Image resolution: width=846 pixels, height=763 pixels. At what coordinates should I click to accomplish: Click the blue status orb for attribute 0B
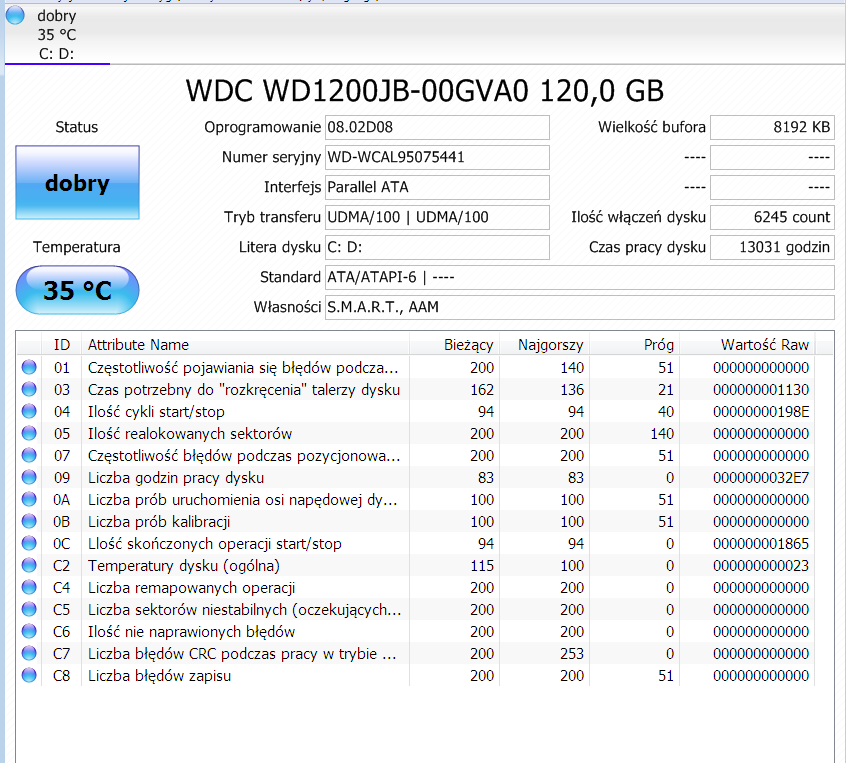[x=29, y=521]
